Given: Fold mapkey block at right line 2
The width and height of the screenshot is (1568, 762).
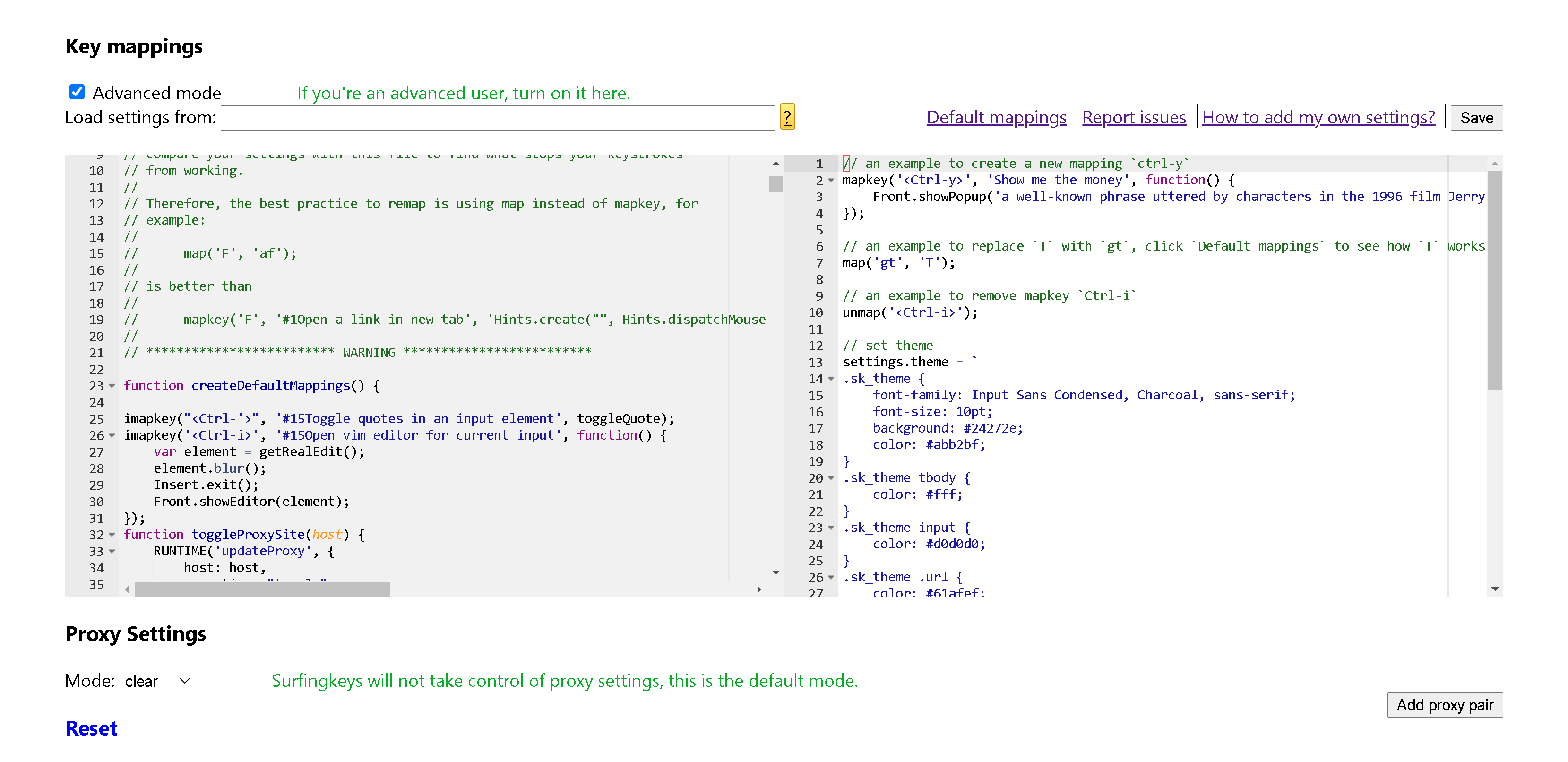Looking at the screenshot, I should coord(831,180).
